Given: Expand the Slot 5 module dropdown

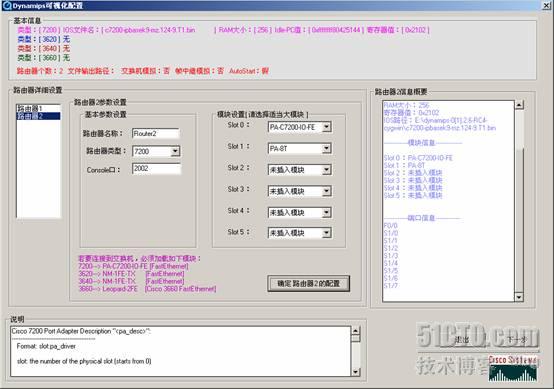Looking at the screenshot, I should point(326,233).
